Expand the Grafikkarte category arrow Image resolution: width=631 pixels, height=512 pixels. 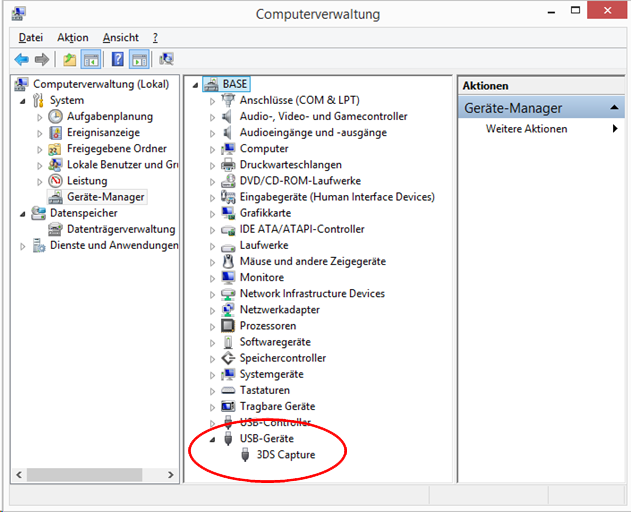tap(212, 214)
